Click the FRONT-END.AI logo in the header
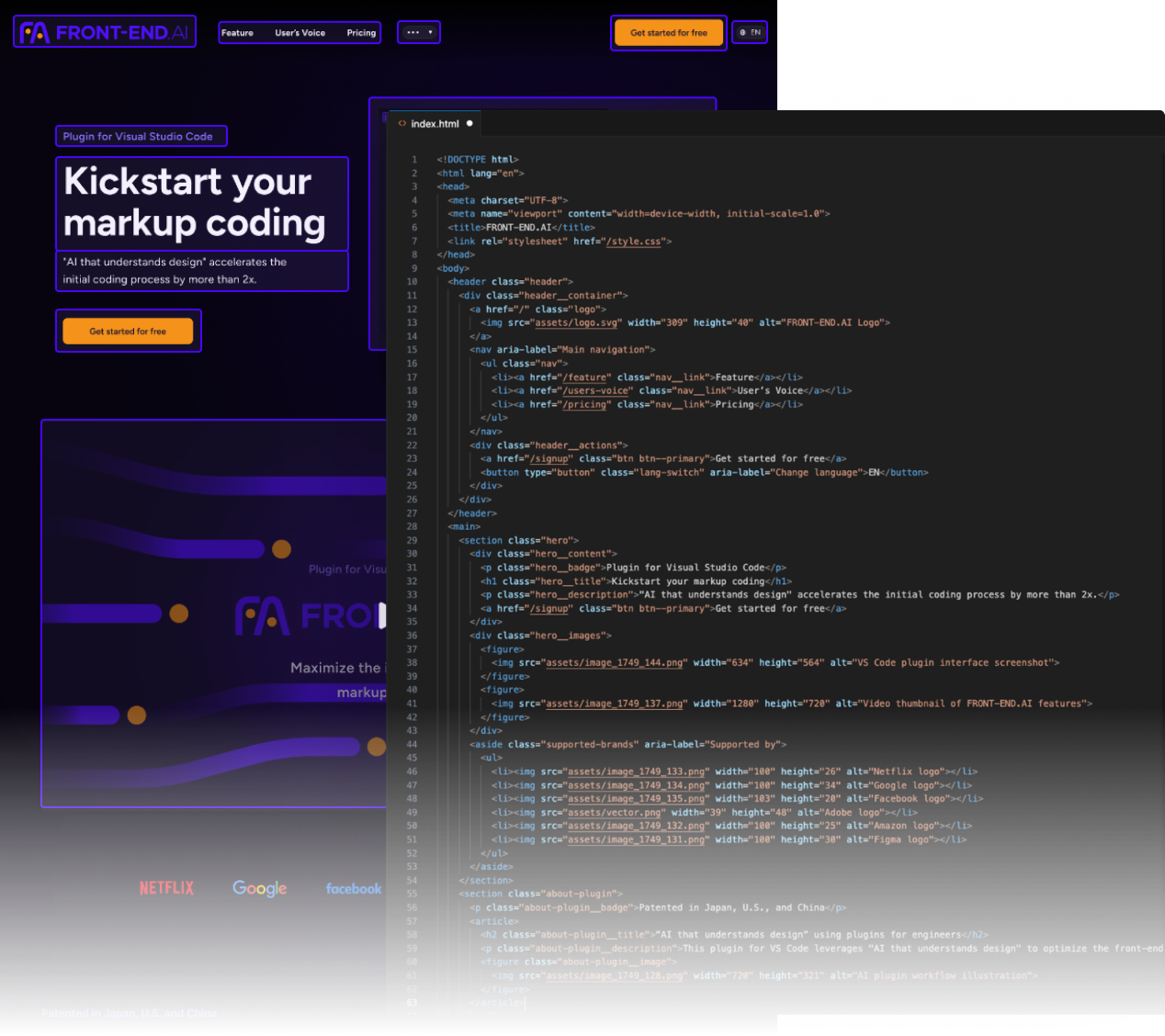The width and height of the screenshot is (1165, 1036). 105,33
